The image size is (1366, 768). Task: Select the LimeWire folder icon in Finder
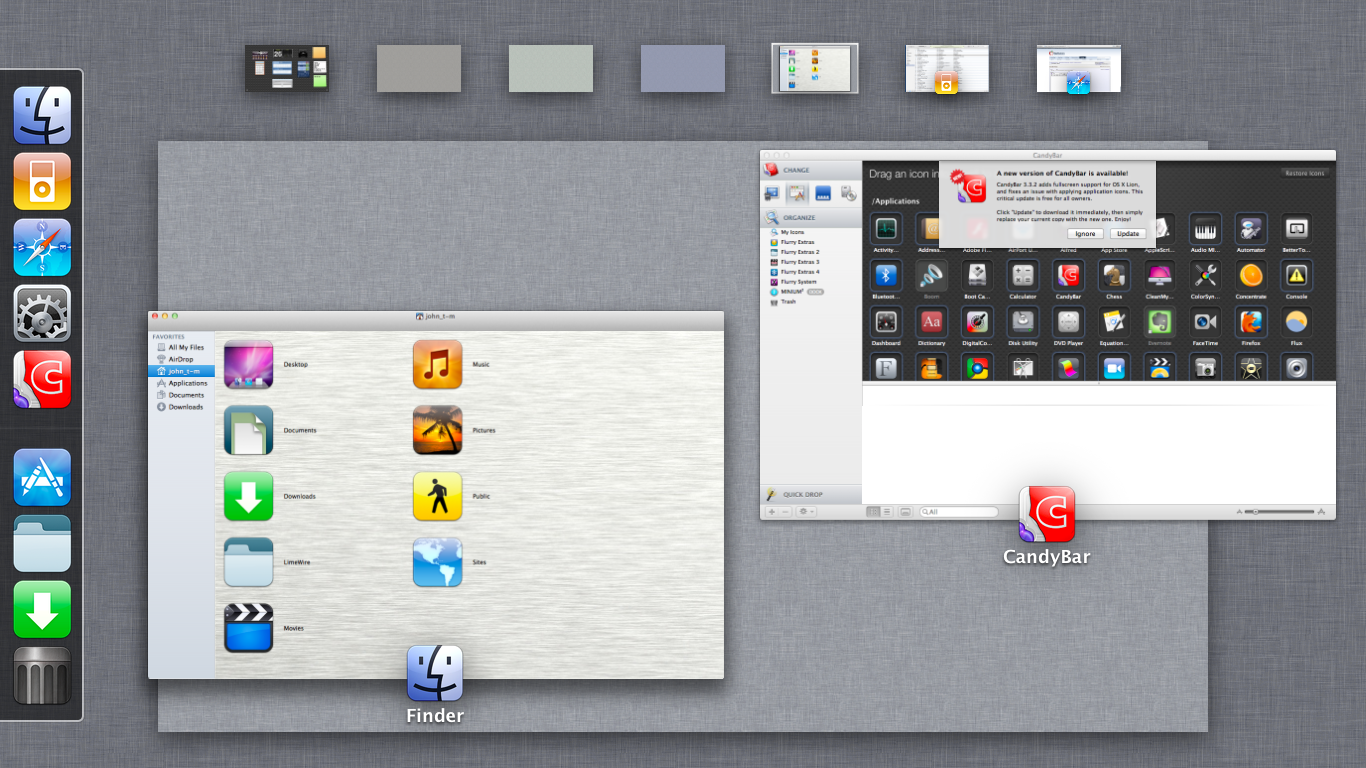point(249,562)
